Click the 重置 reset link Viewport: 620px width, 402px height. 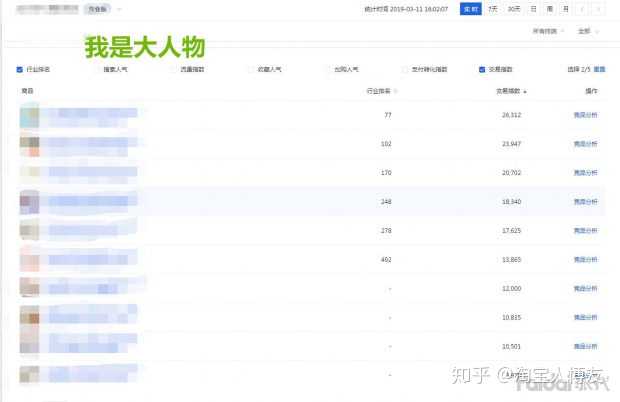[600, 70]
